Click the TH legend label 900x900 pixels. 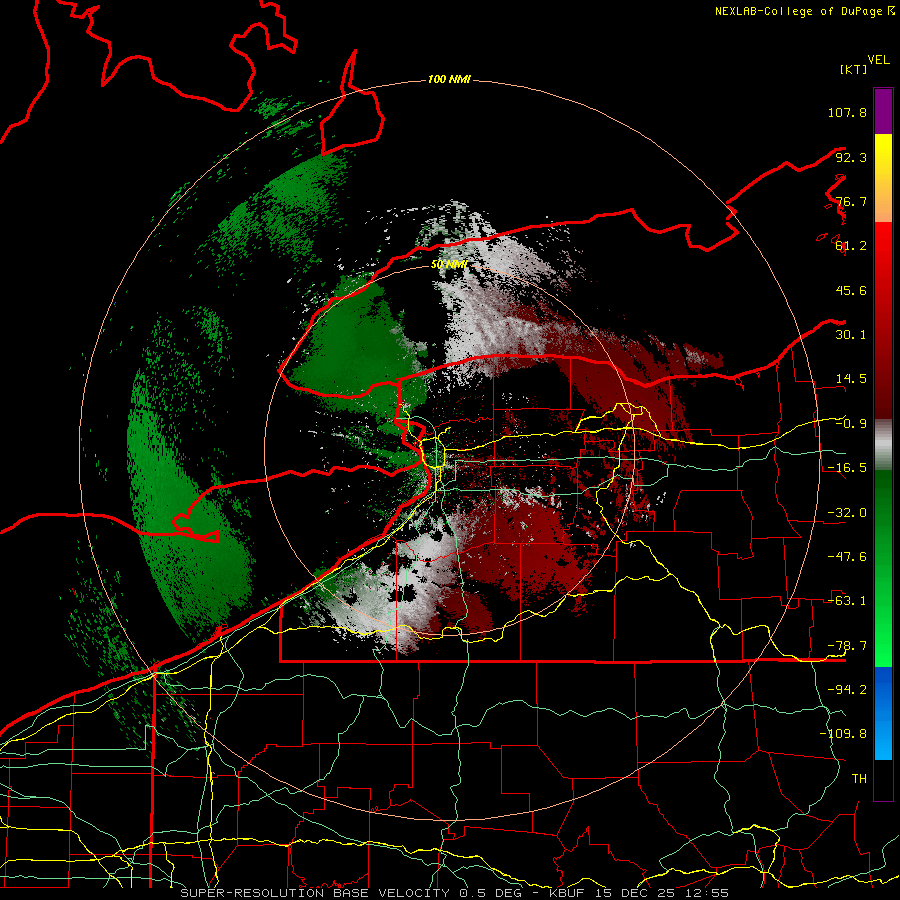pos(859,778)
